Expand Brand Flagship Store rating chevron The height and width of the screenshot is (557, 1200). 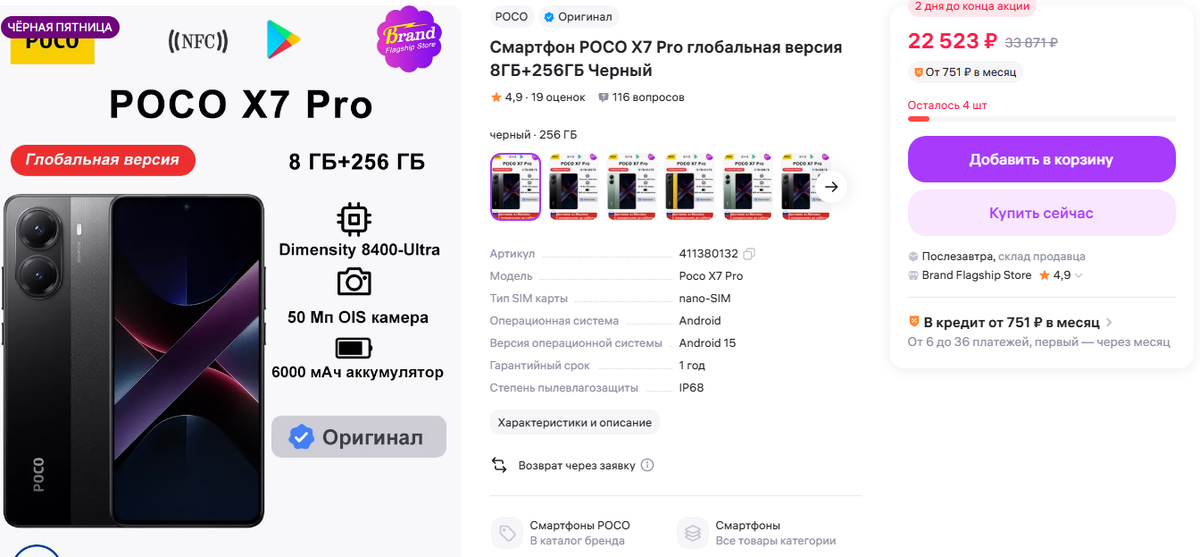1079,276
